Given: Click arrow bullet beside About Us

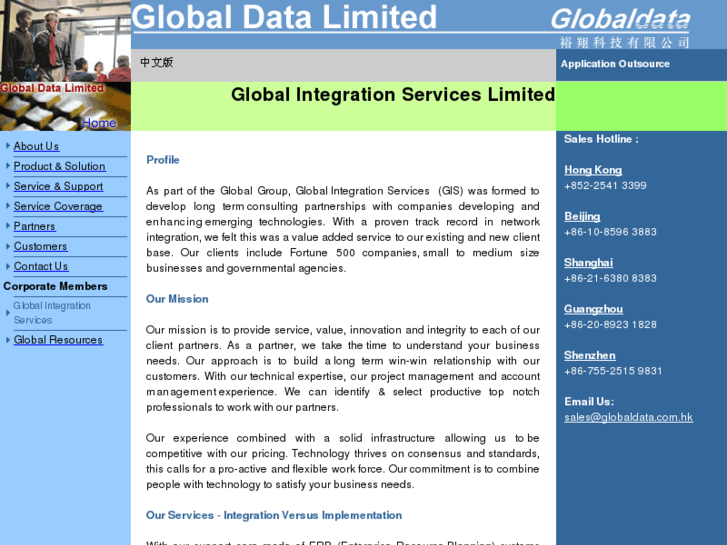Looking at the screenshot, I should 8,146.
